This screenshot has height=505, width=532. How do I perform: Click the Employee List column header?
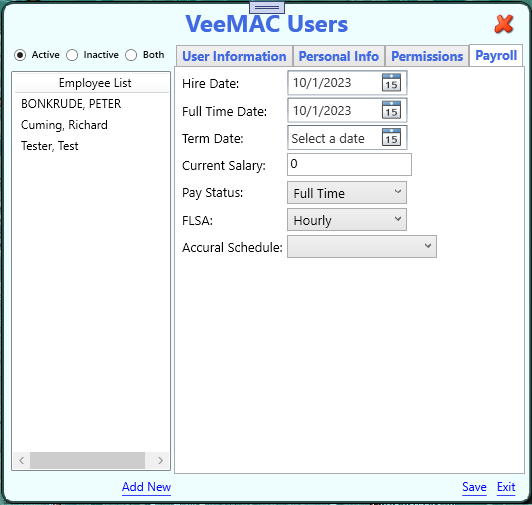(x=91, y=83)
